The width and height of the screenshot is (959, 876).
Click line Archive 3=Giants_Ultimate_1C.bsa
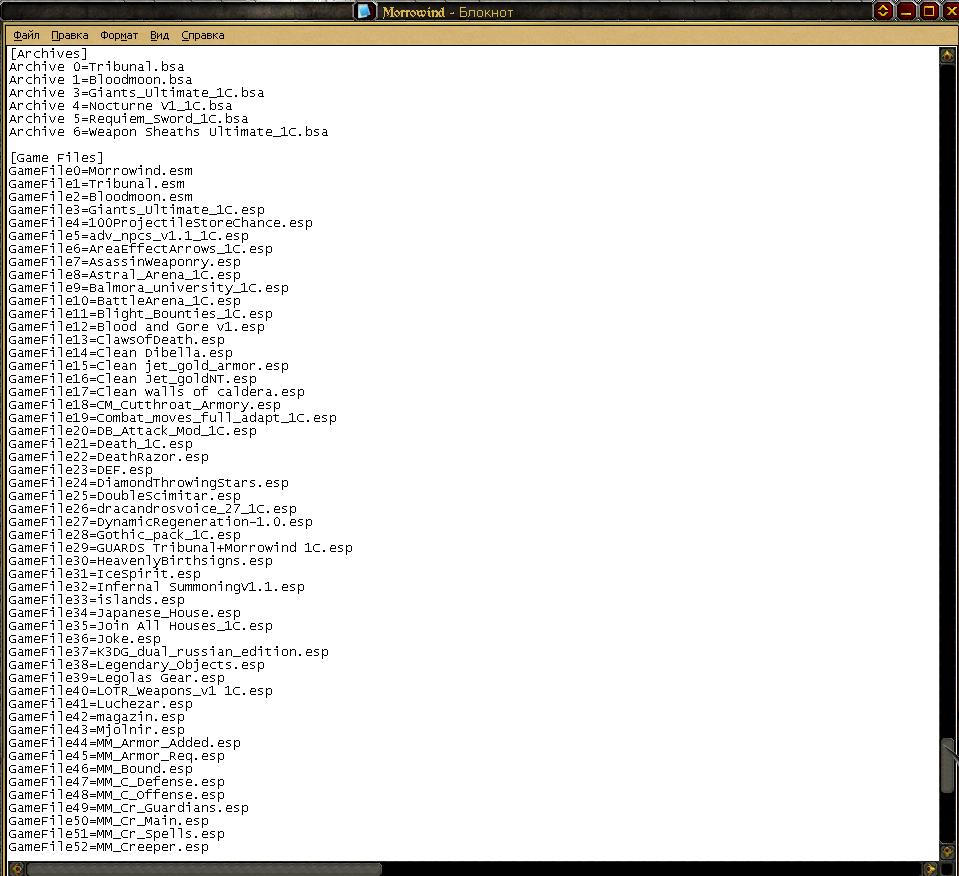pyautogui.click(x=136, y=93)
